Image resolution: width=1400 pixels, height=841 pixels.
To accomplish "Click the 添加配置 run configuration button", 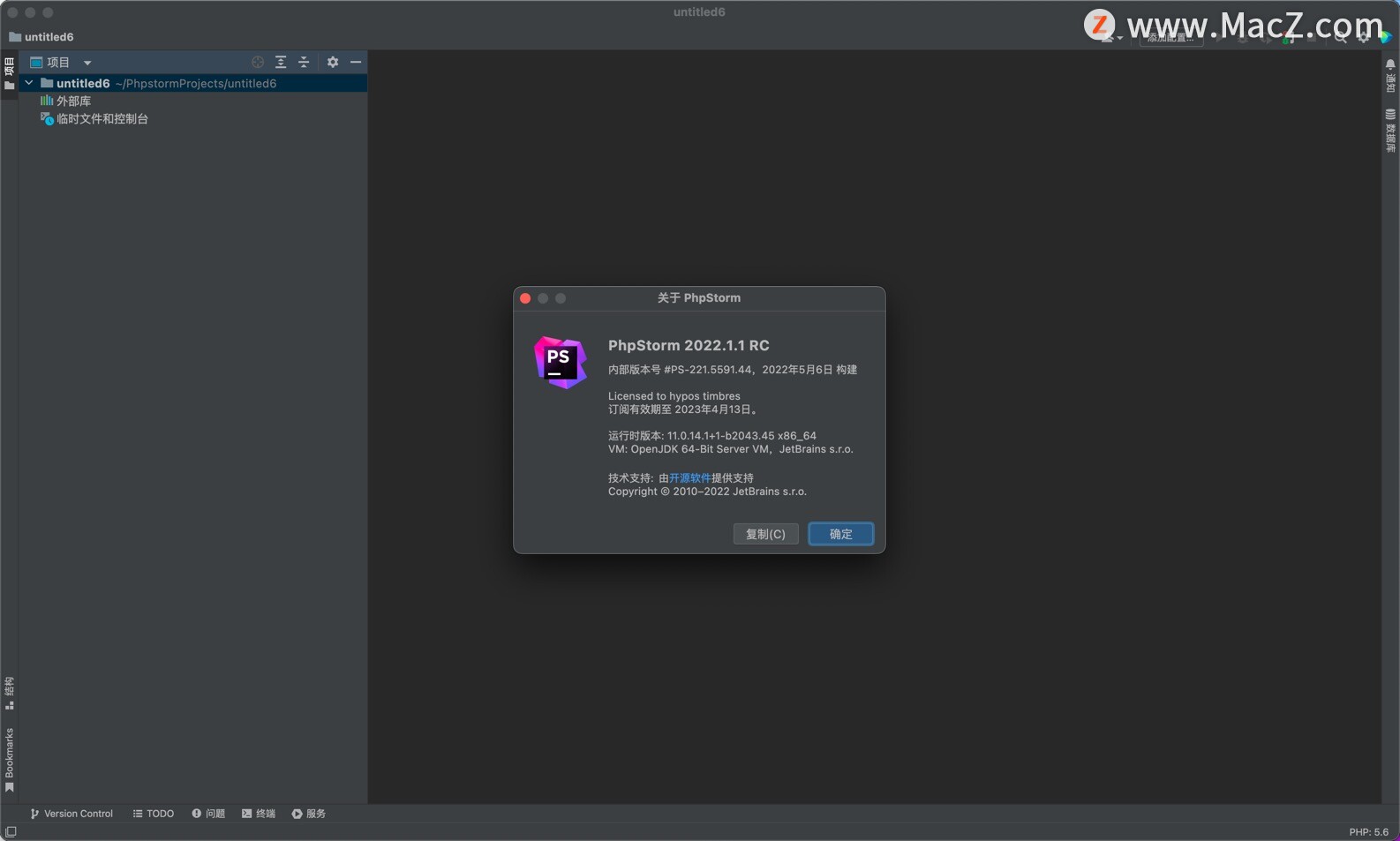I will coord(1171,38).
